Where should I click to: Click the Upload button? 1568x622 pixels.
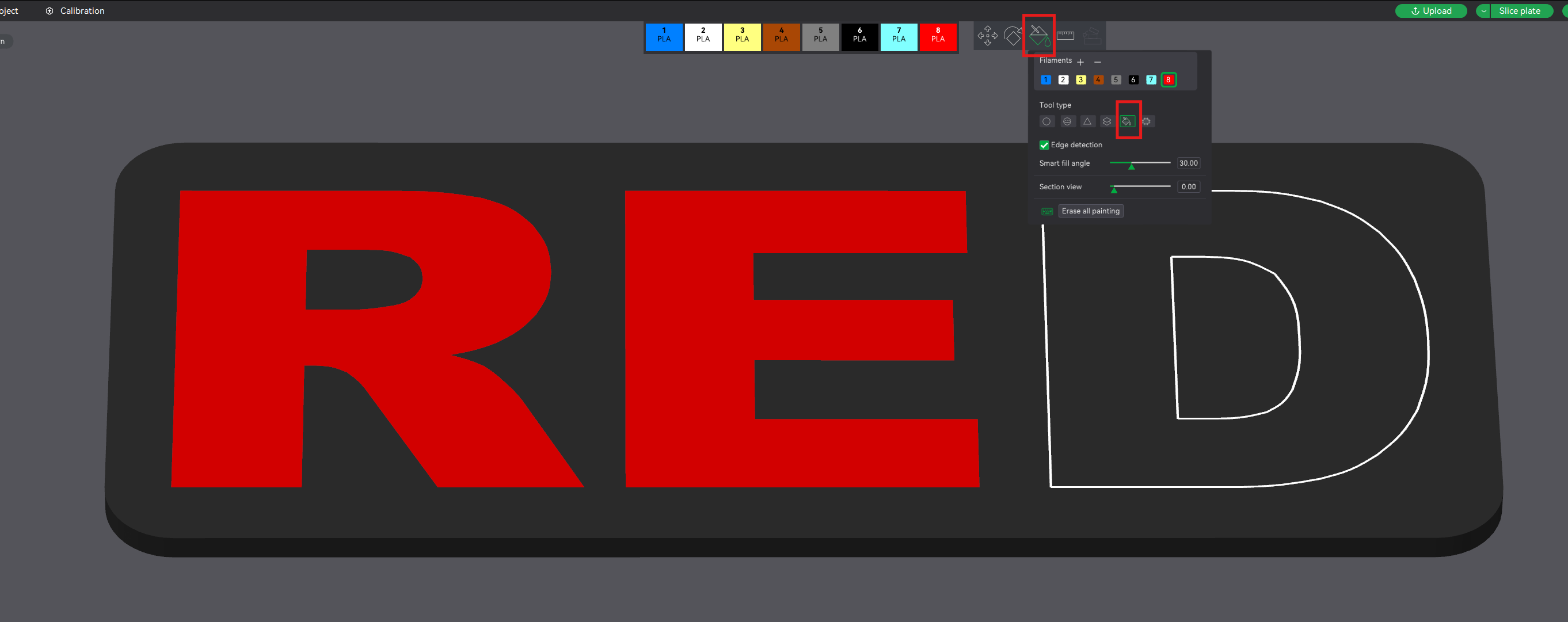[x=1431, y=11]
